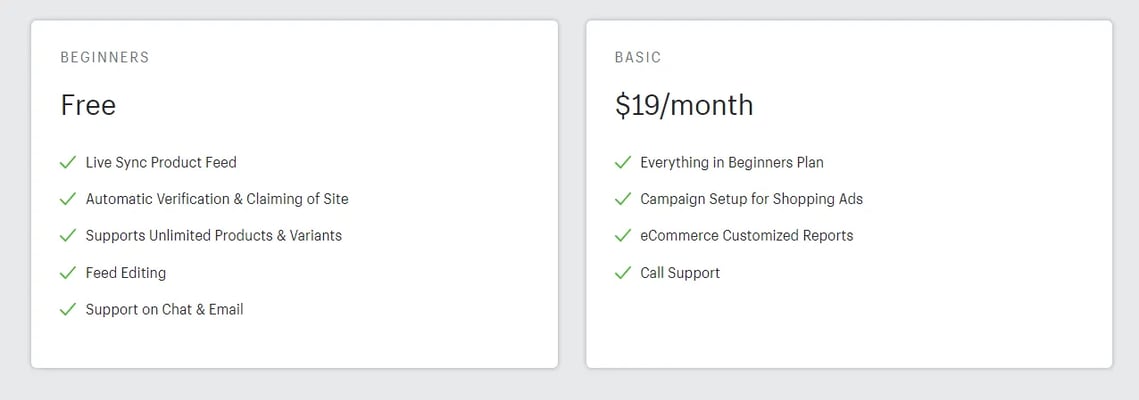
Task: Click Automatic Verification & Claiming of Site text
Action: [x=217, y=199]
